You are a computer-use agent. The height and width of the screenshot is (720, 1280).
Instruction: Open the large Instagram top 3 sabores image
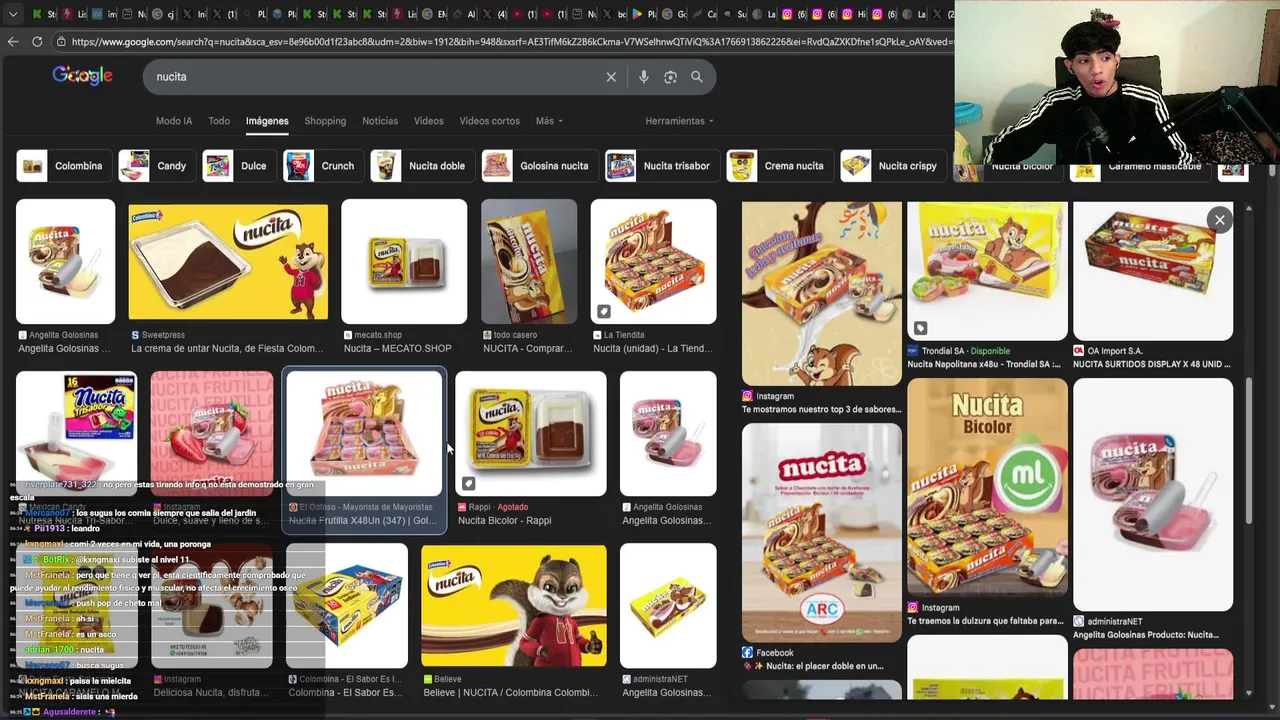(x=822, y=293)
